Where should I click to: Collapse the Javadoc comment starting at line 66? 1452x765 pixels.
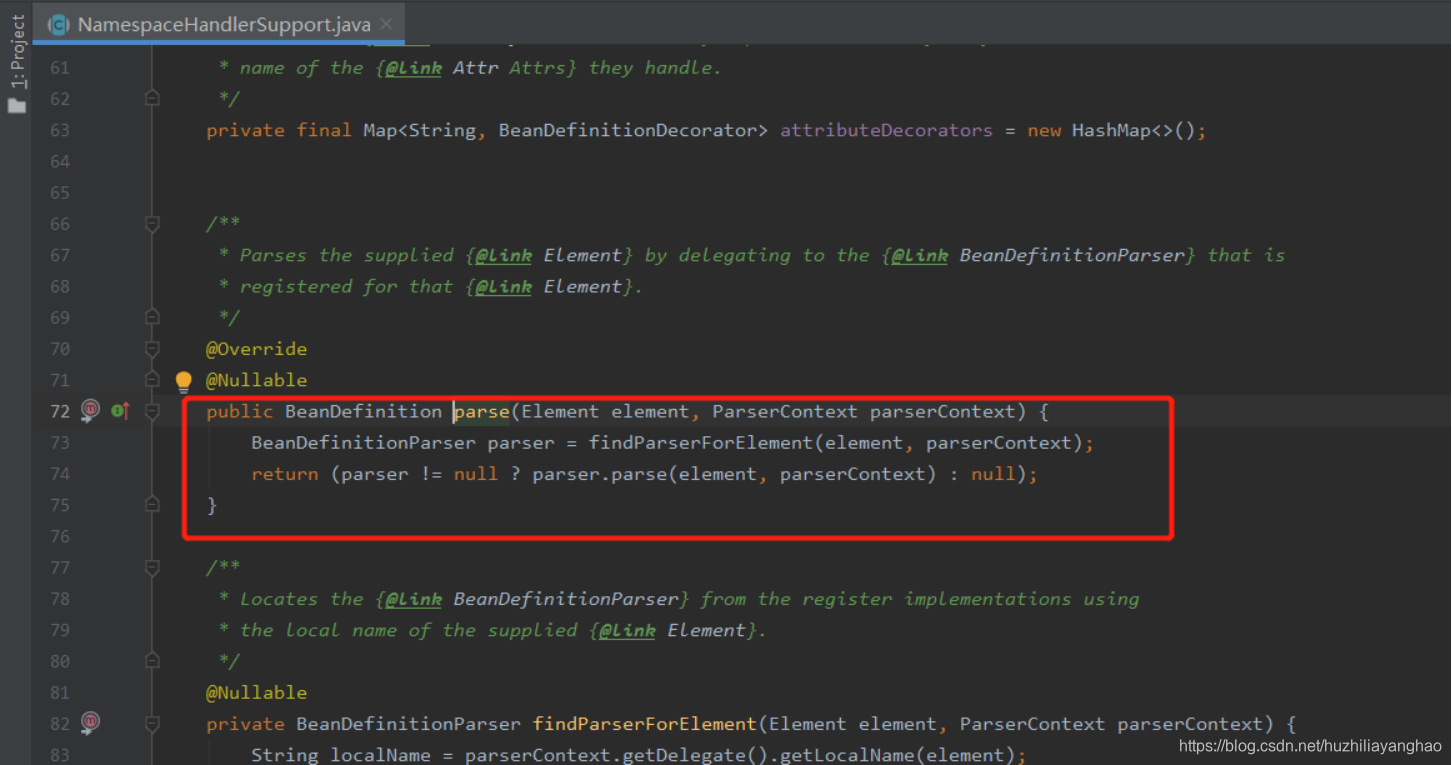[152, 224]
